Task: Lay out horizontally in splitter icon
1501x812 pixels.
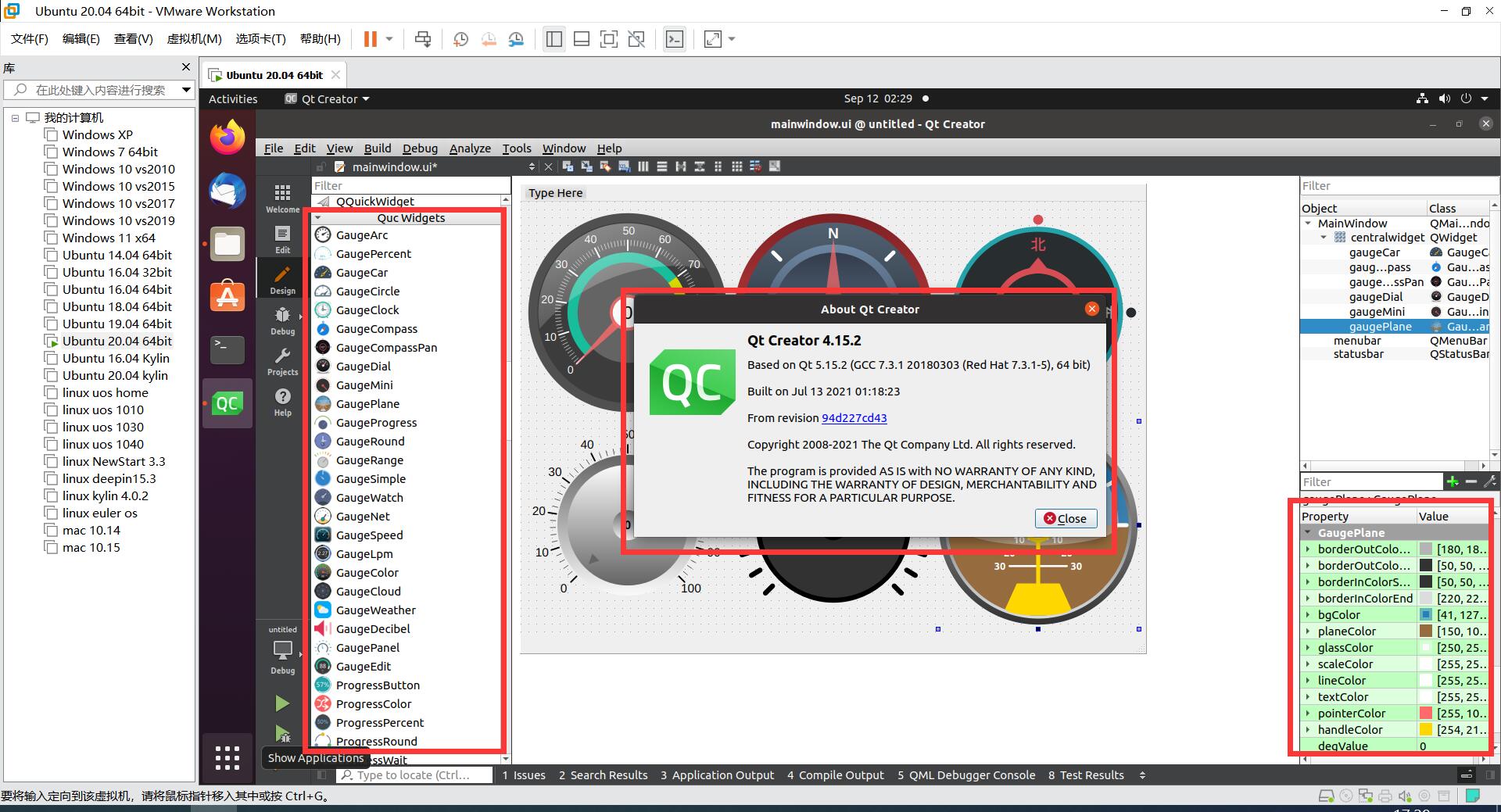Action: pos(680,166)
